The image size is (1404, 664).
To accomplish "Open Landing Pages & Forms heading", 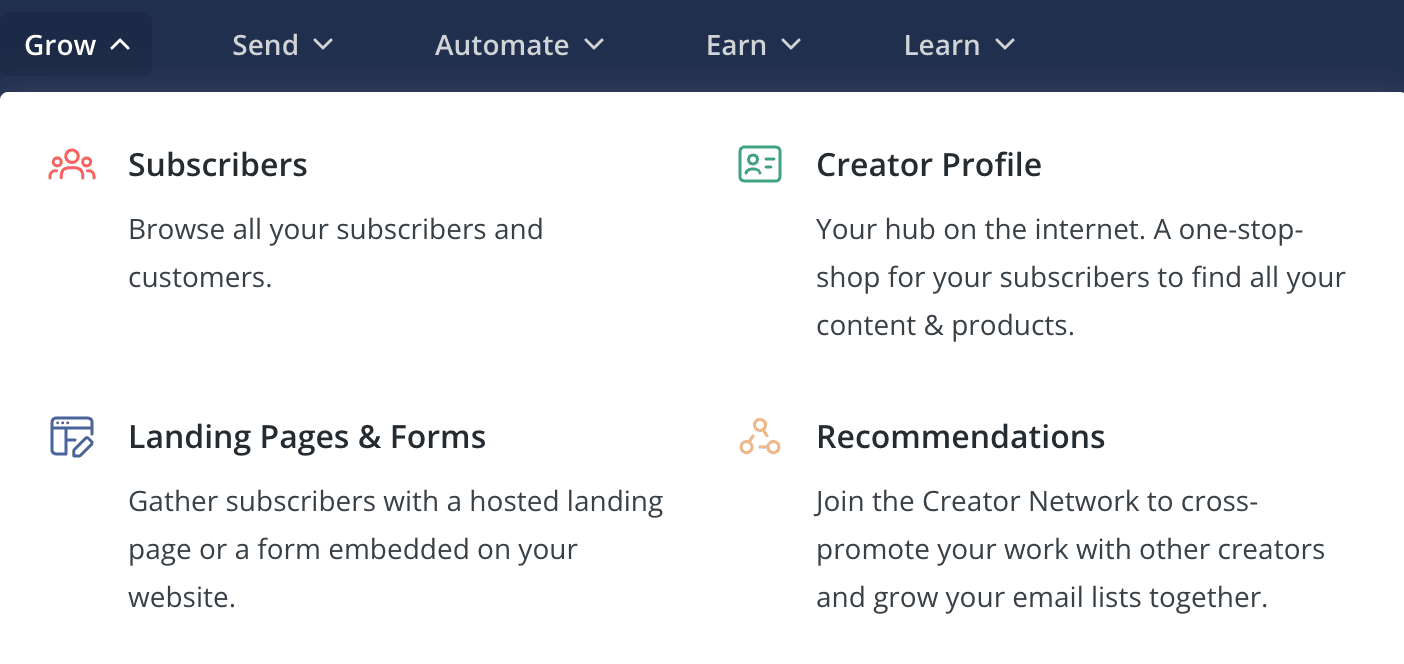I will tap(307, 437).
